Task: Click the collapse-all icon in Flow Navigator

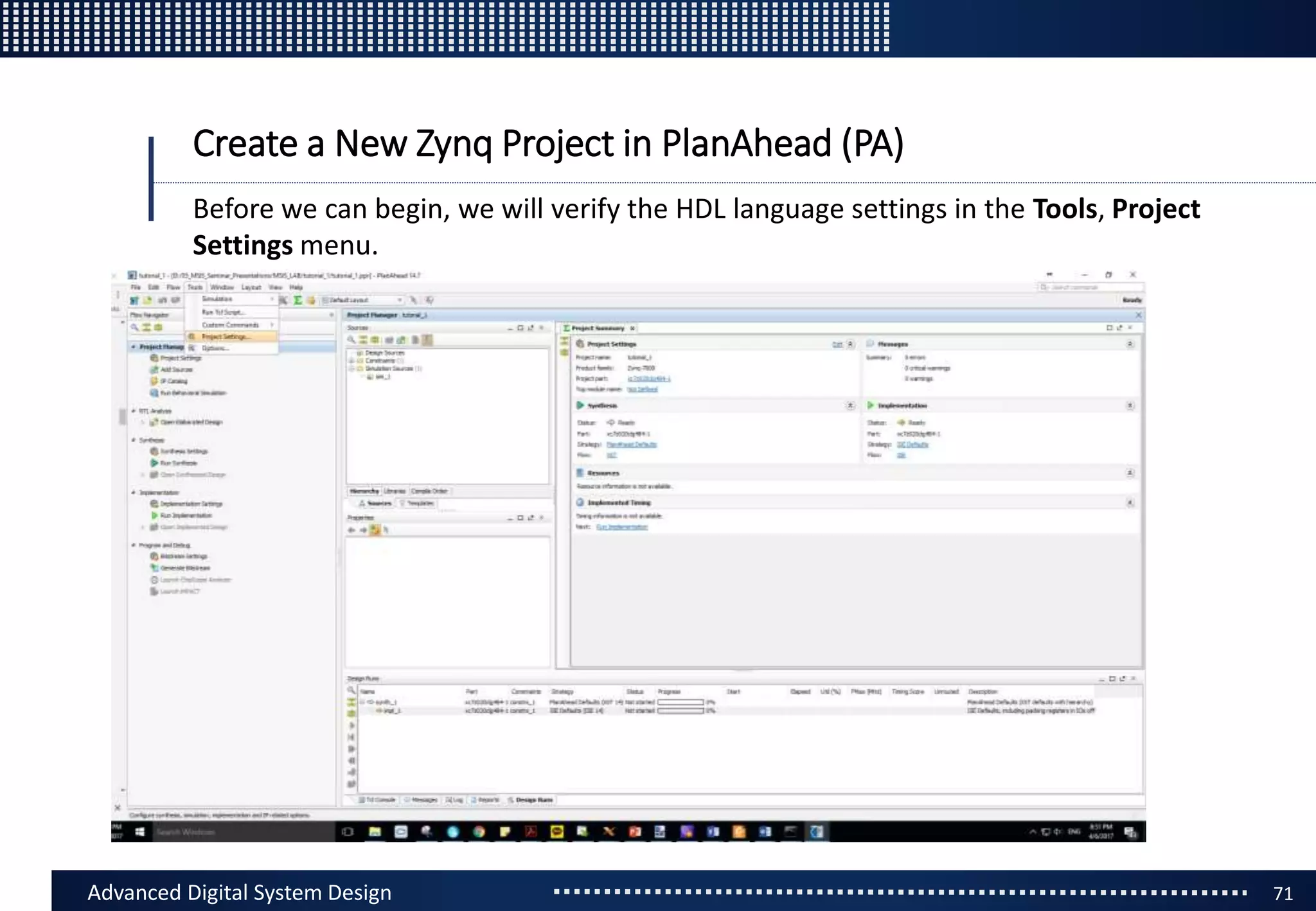Action: [x=147, y=328]
